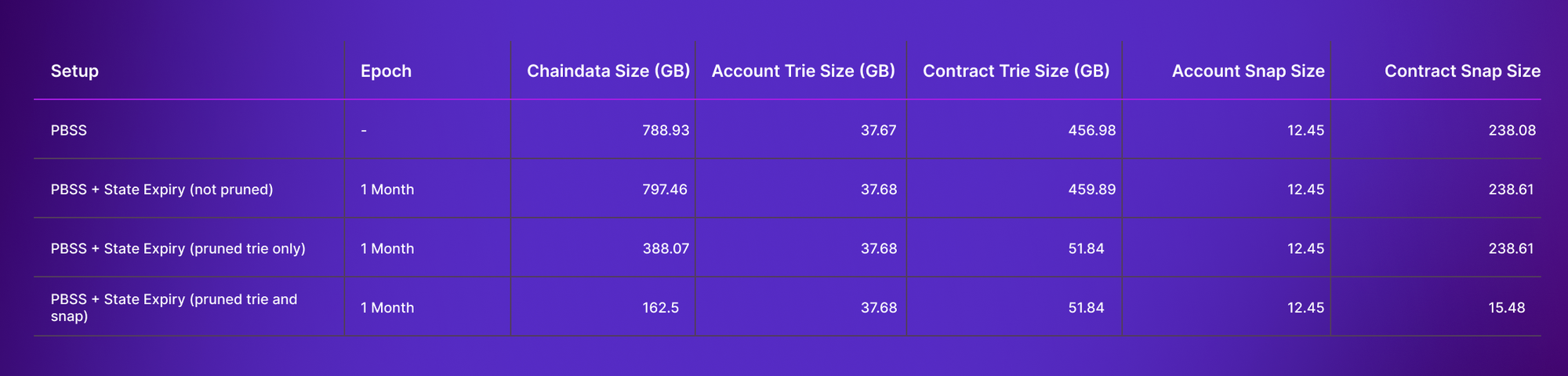Select the Contract Trie Size (GB) header
This screenshot has height=376, width=1568.
pos(1016,71)
